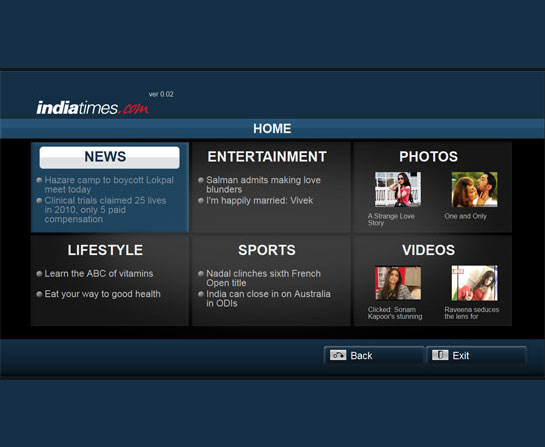Open the 'One and Only' photo thumbnail
Viewport: 545px width, 447px height.
pos(474,189)
